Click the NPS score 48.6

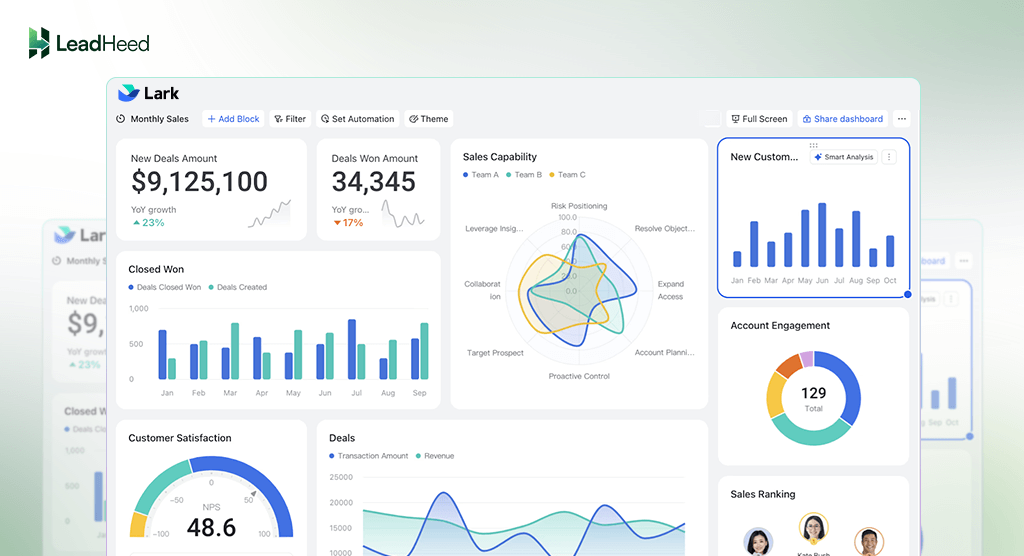[211, 527]
